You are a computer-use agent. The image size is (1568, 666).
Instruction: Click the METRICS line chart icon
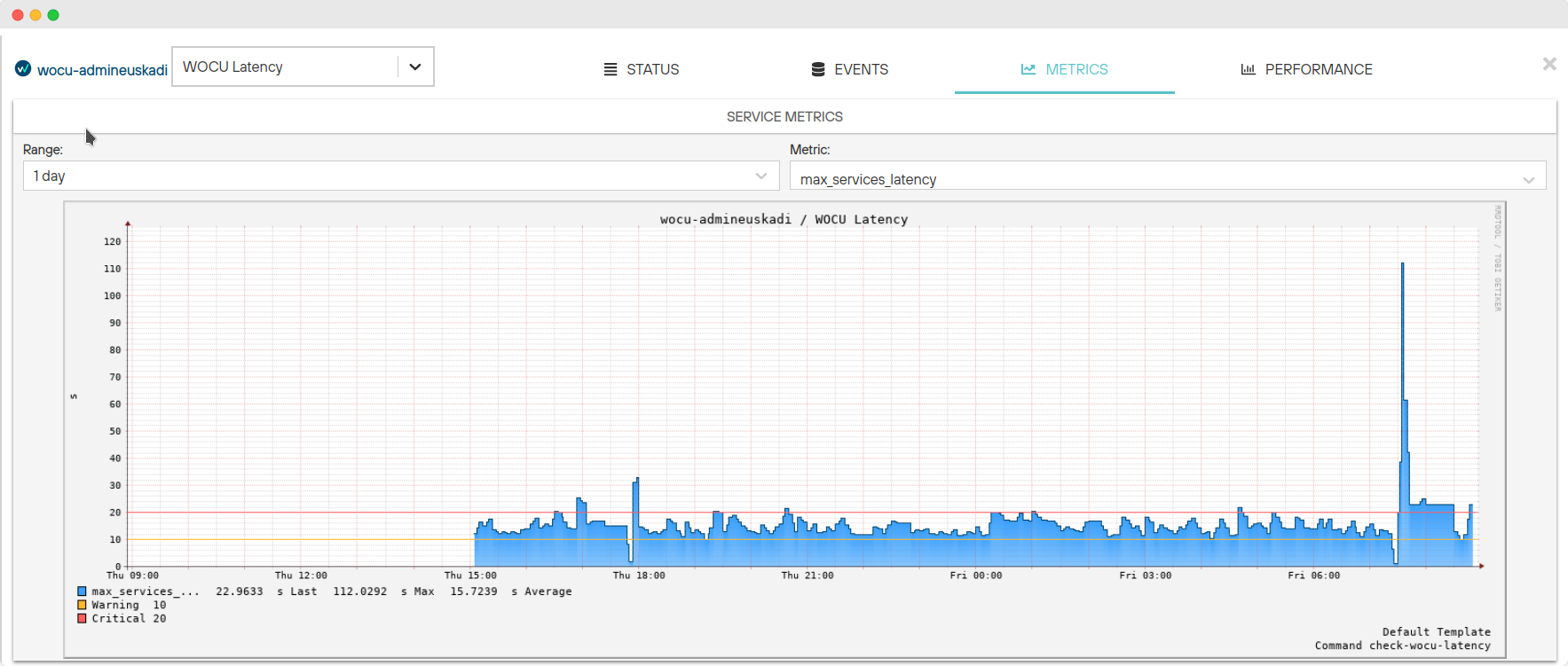(x=1028, y=69)
